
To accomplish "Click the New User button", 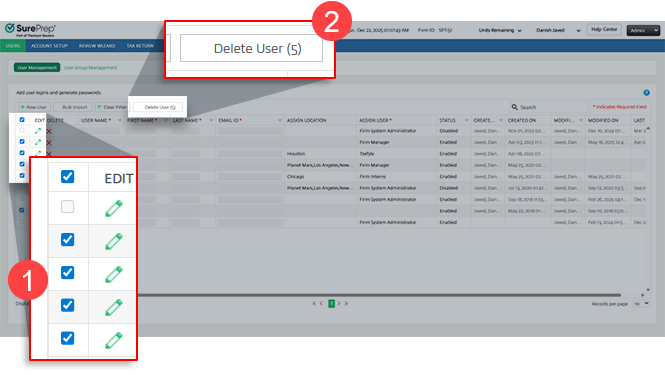I will click(x=34, y=107).
